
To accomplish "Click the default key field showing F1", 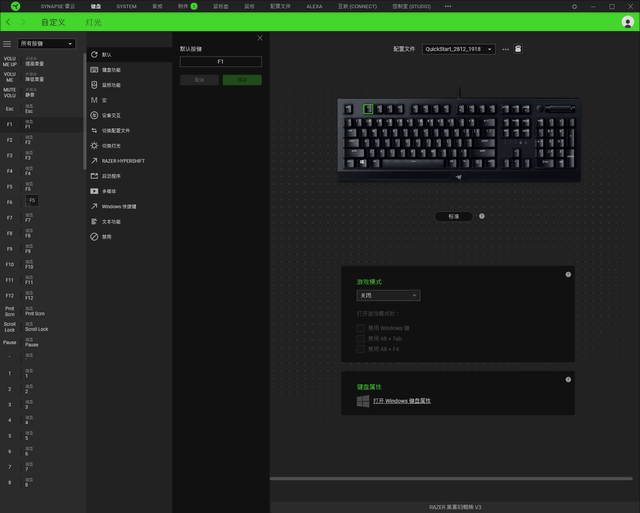I will (220, 62).
